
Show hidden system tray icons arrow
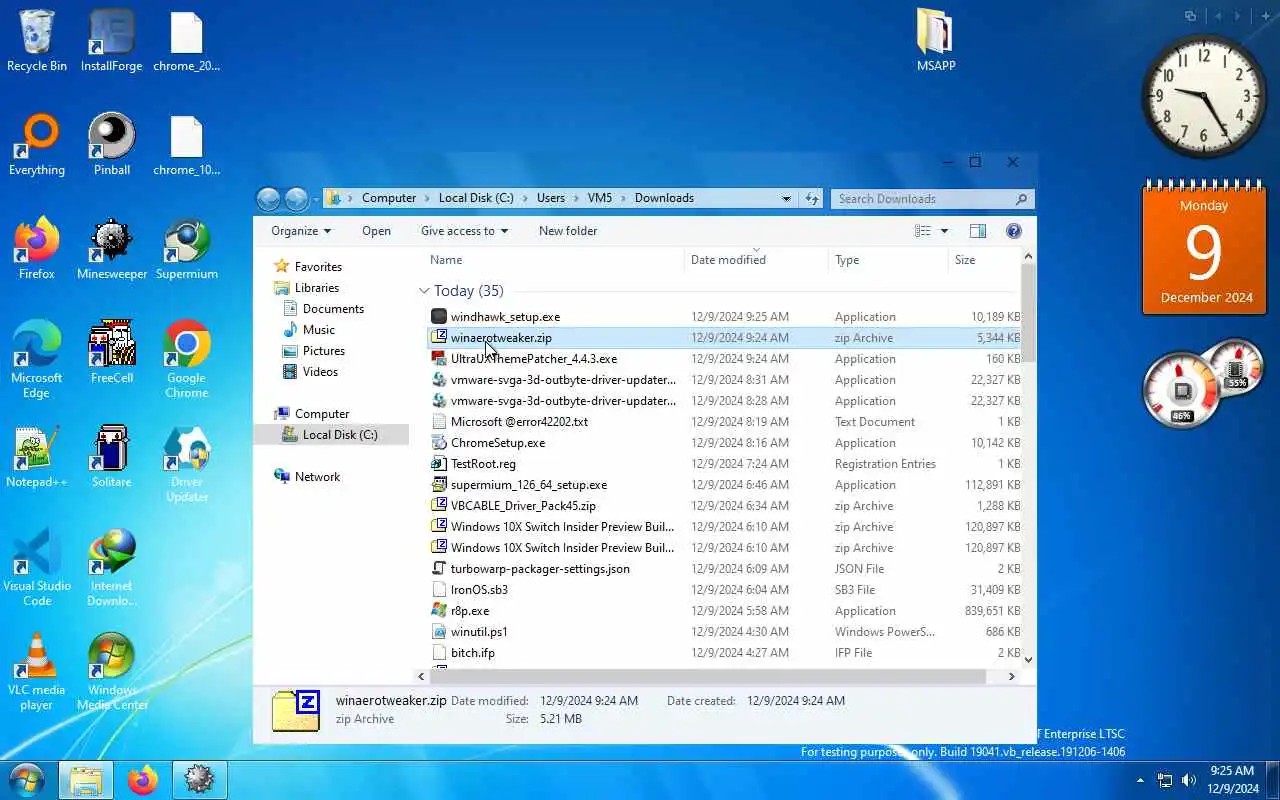(x=1140, y=780)
